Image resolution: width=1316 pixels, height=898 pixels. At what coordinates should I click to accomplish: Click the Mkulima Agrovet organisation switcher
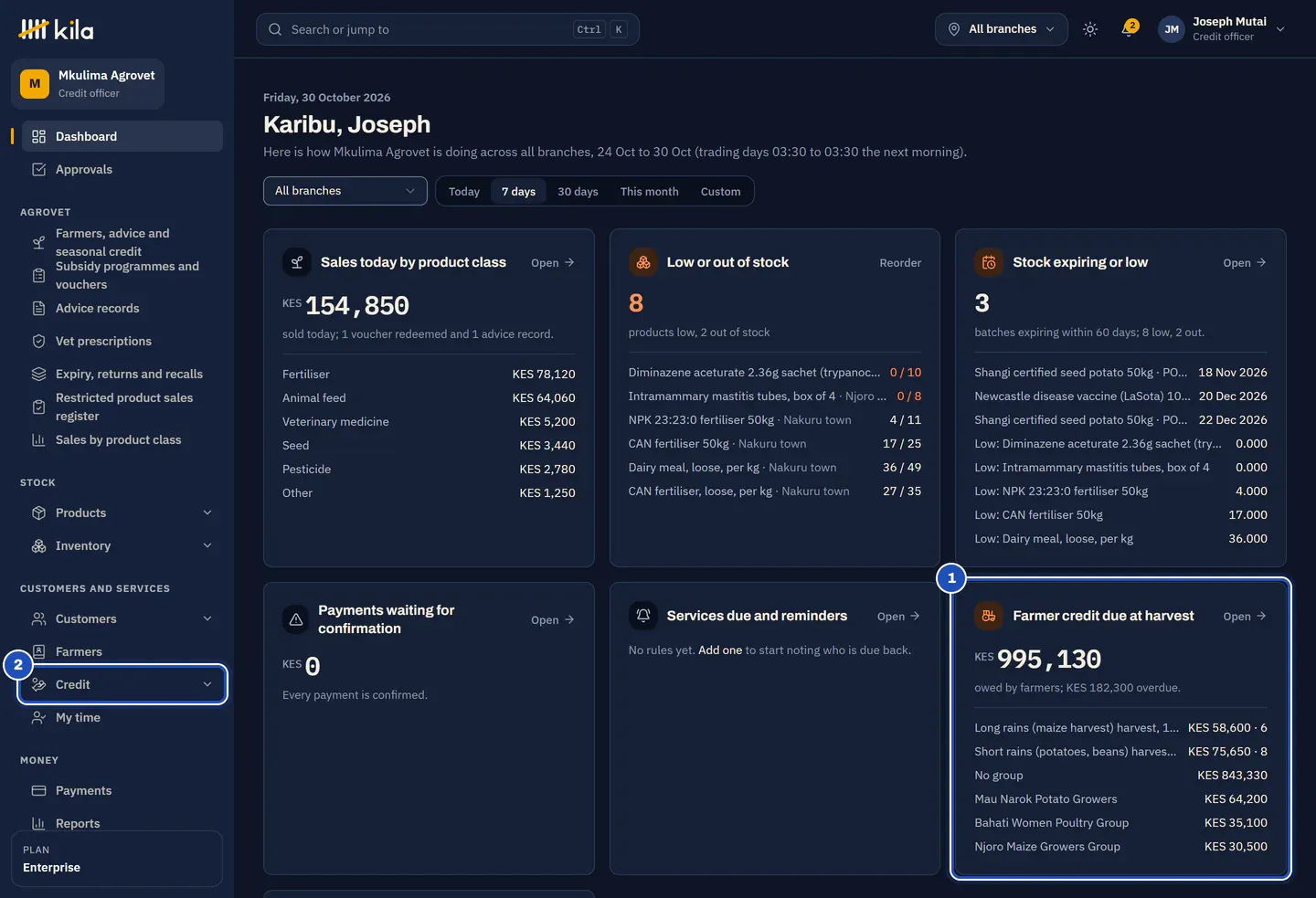click(88, 84)
